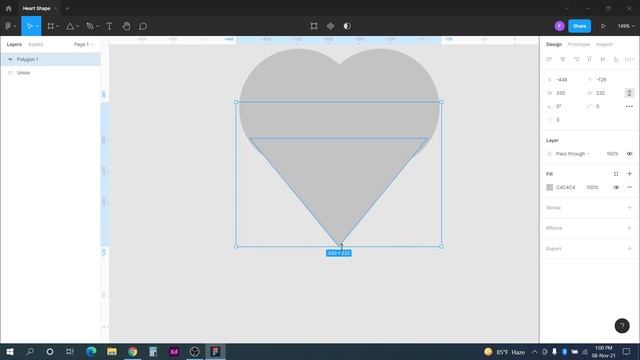Add a new file tab with plus
Viewport: 640px width, 360px height.
coord(67,8)
